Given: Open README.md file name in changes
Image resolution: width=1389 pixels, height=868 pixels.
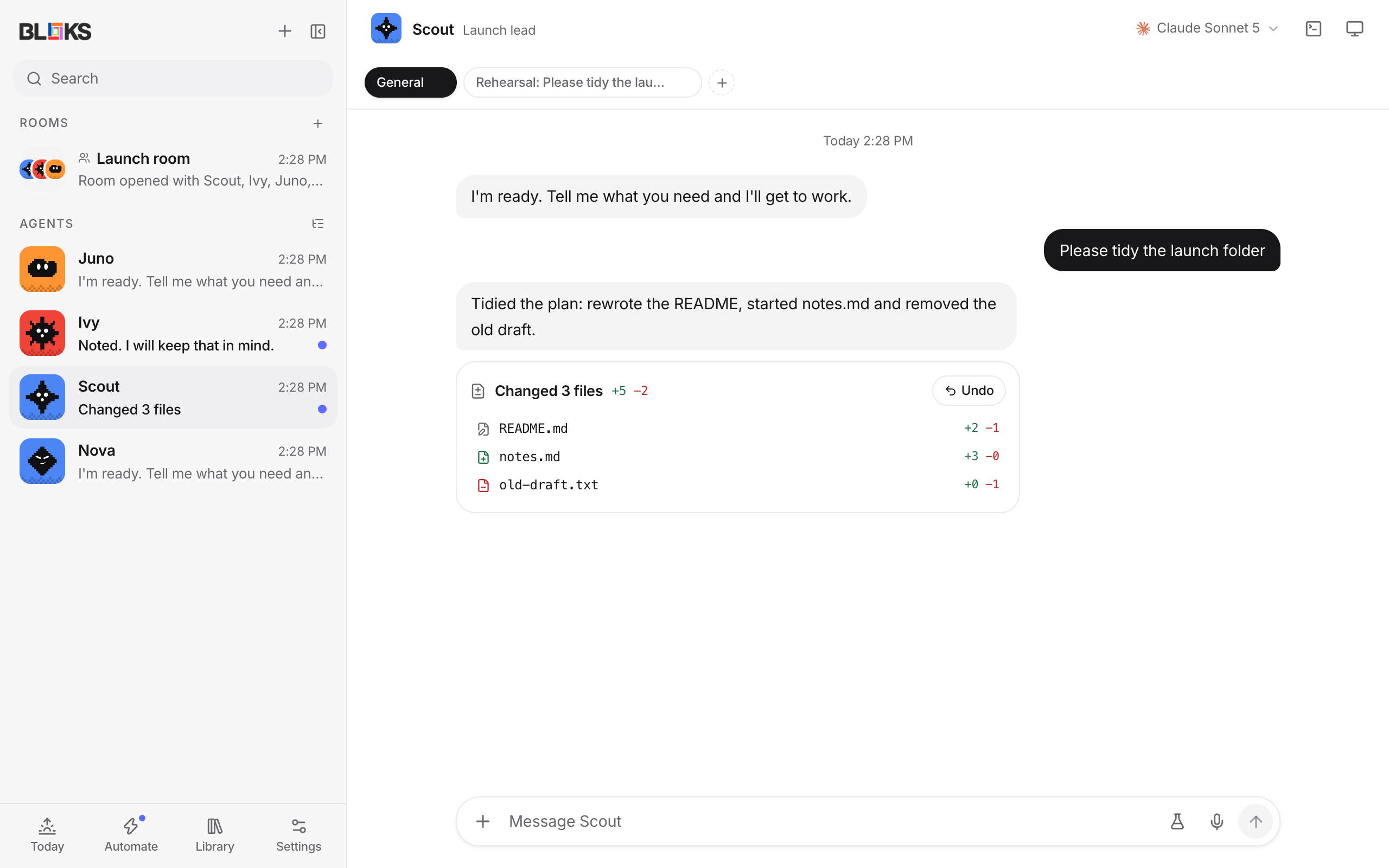Looking at the screenshot, I should [533, 429].
